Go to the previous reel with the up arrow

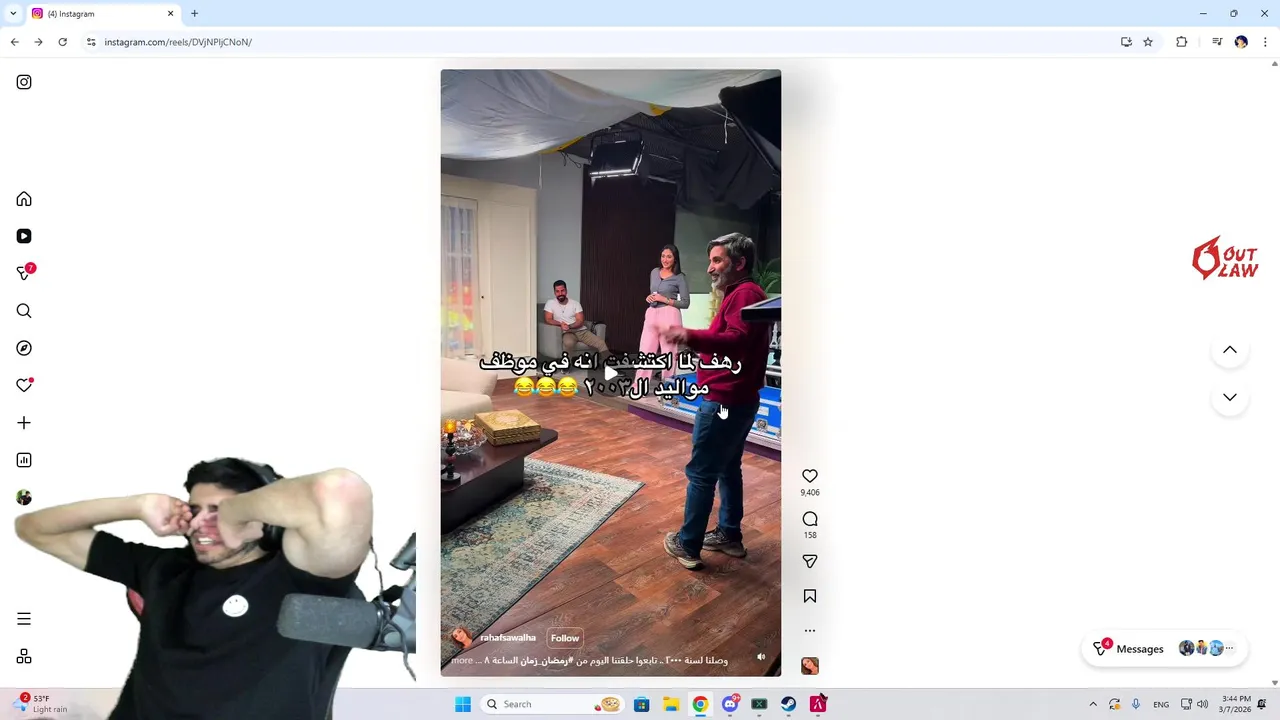click(1230, 350)
